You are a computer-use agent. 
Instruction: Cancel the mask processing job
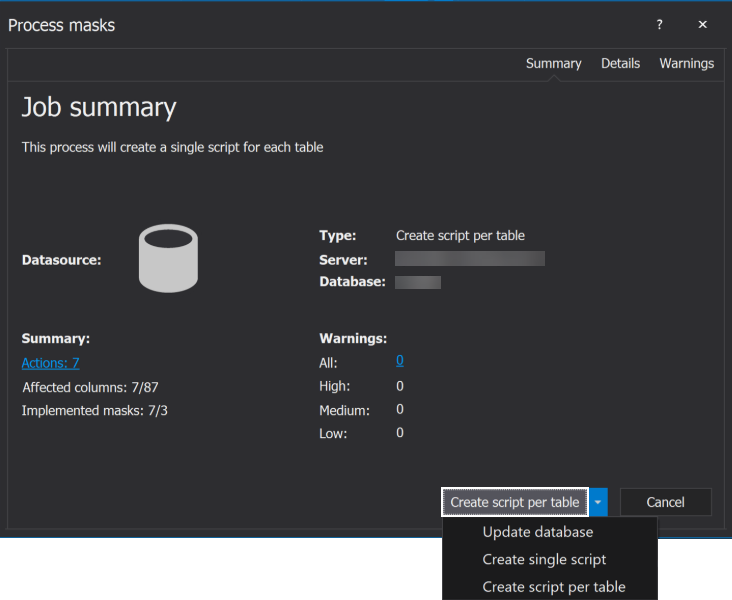tap(665, 502)
